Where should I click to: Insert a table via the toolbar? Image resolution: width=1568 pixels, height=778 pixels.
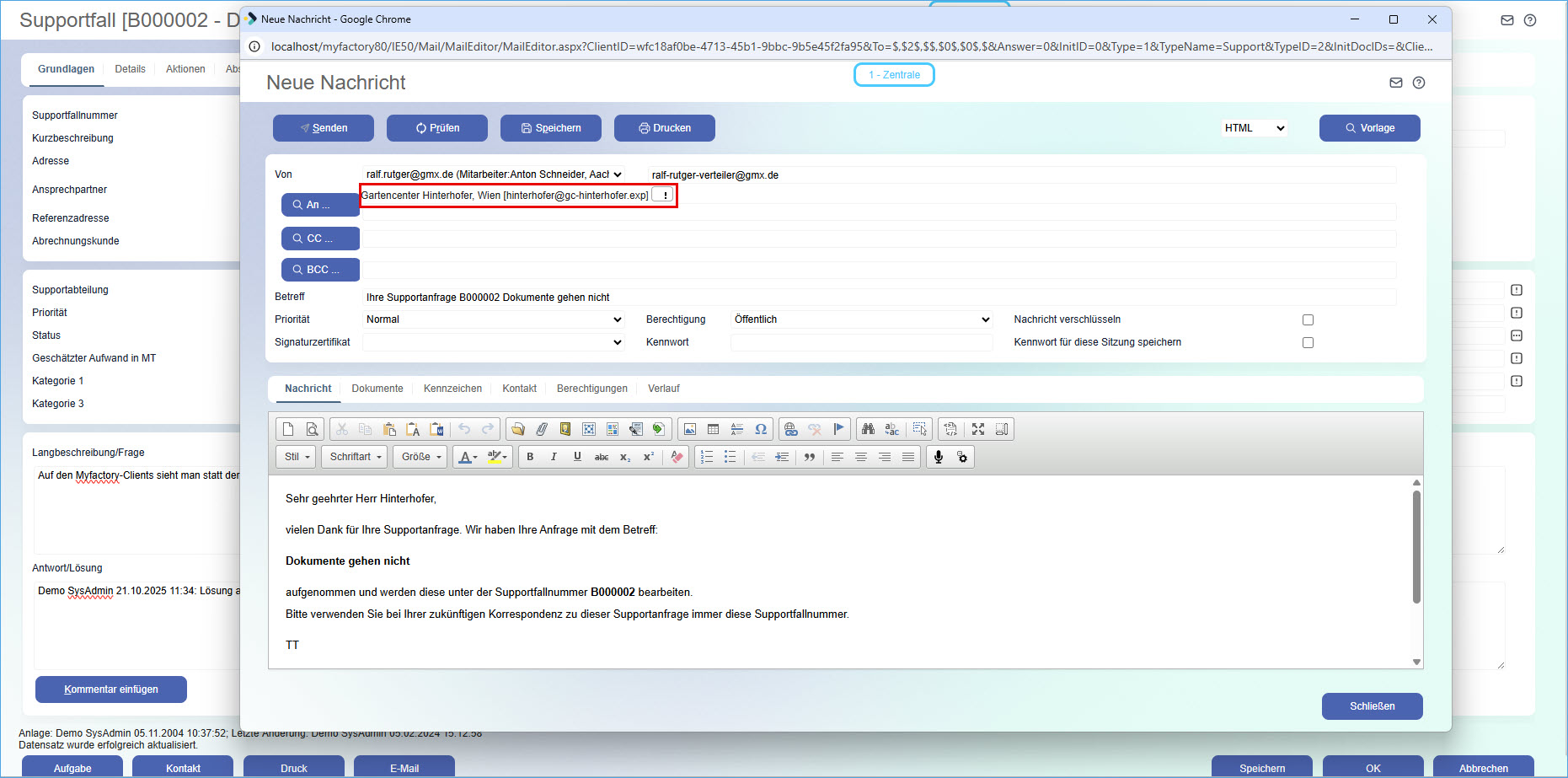(714, 429)
